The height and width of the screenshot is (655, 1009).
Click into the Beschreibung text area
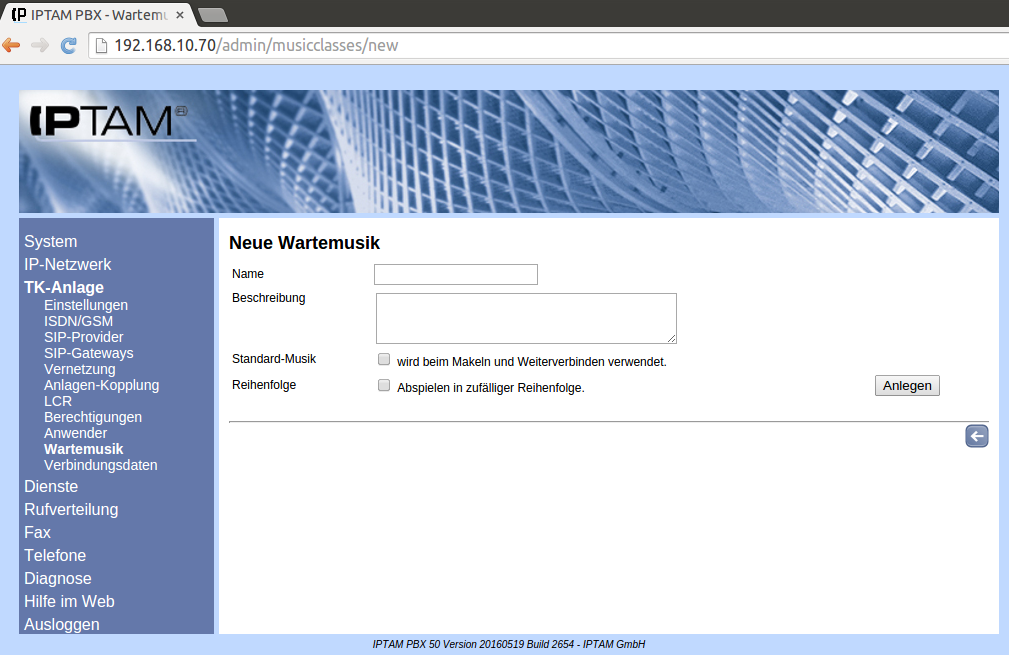(526, 318)
